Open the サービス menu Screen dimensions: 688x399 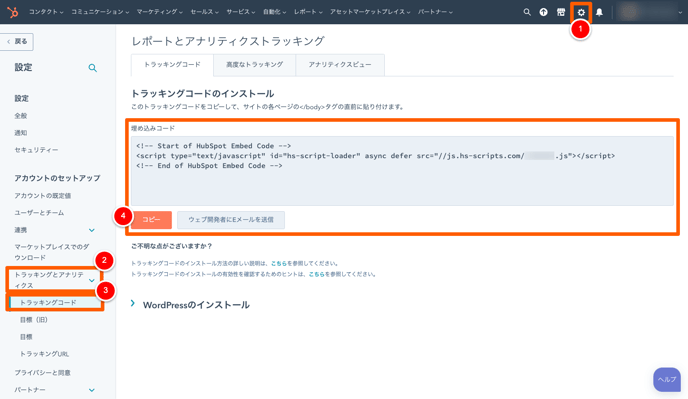(240, 12)
